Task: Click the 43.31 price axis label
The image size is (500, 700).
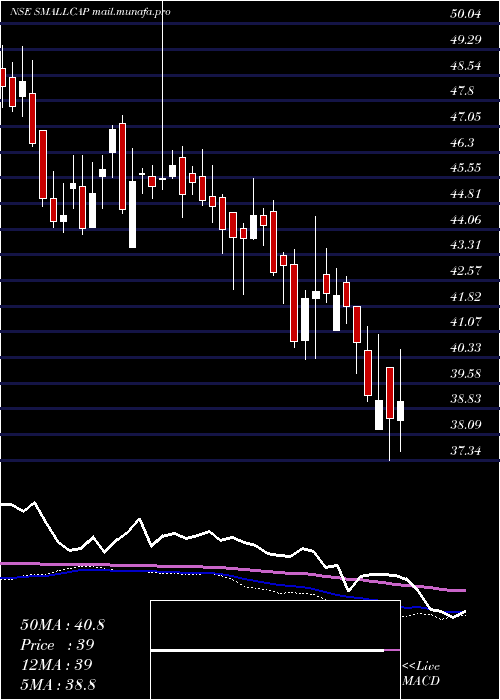Action: pyautogui.click(x=466, y=245)
